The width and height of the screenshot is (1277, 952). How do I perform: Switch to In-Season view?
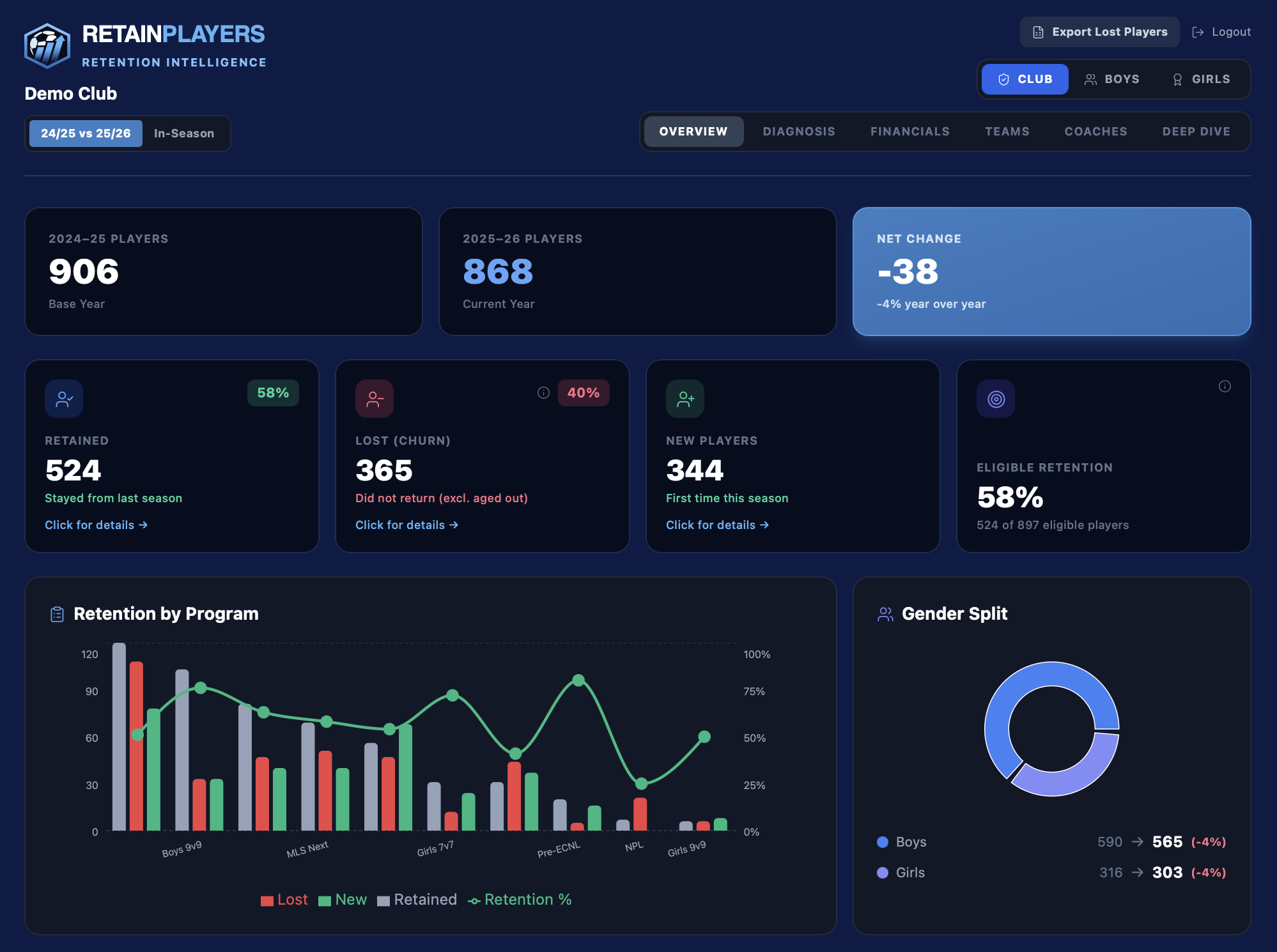(x=184, y=134)
